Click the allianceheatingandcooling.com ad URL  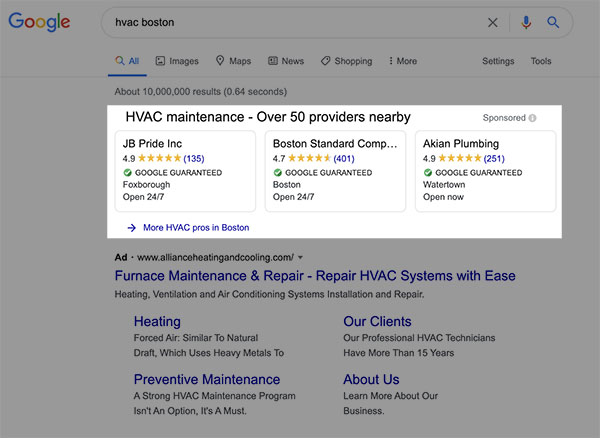pyautogui.click(x=215, y=257)
